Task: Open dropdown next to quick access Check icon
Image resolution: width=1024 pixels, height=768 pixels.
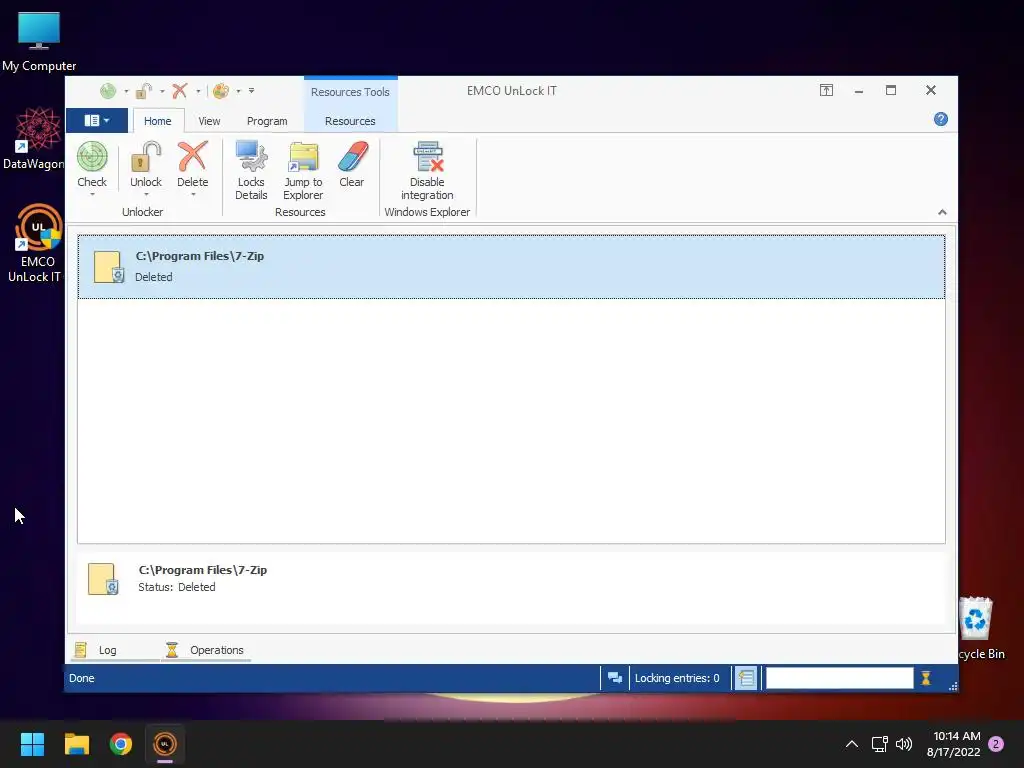Action: click(126, 91)
